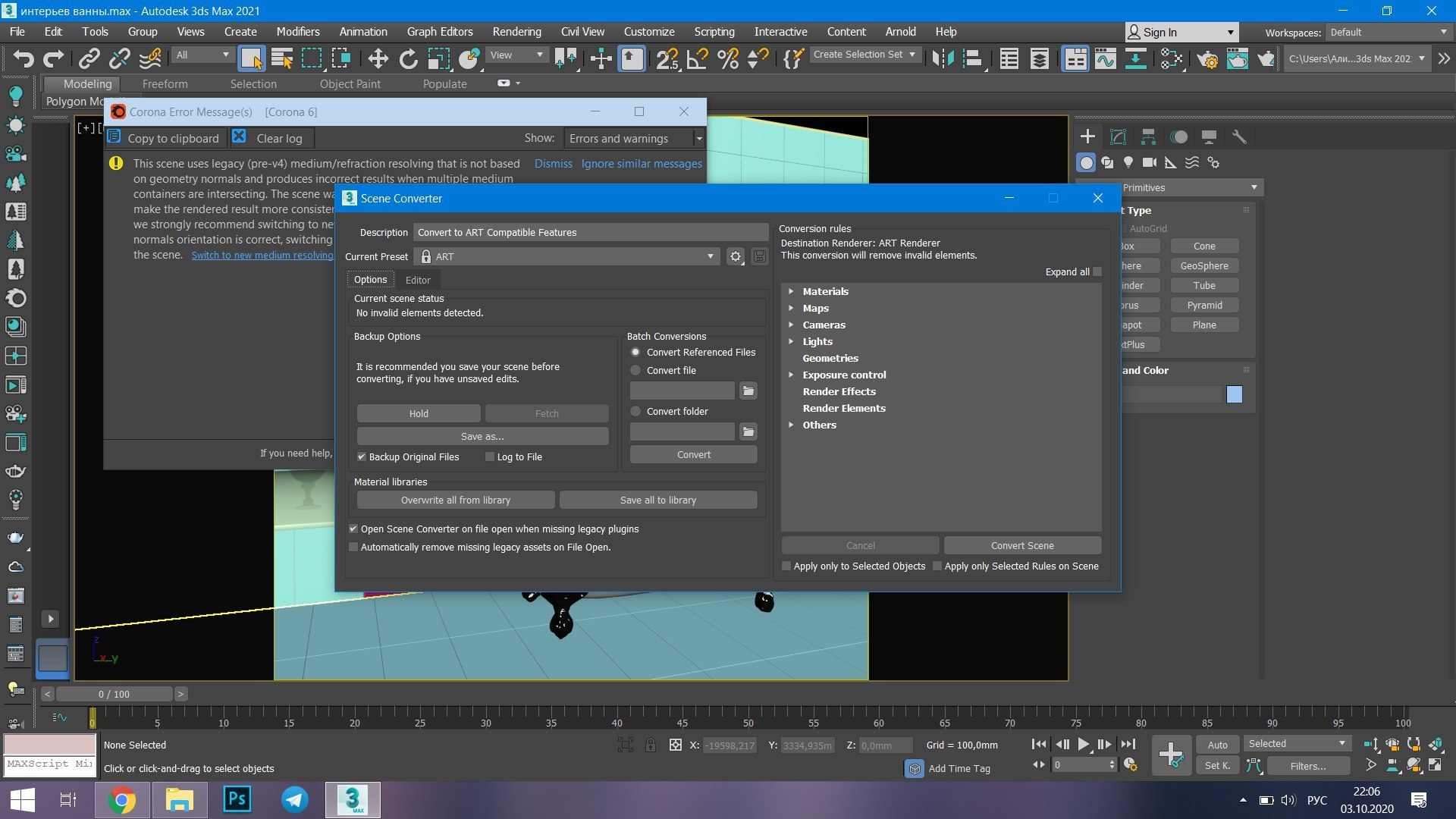Open Errors and warnings Show dropdown
This screenshot has width=1456, height=819.
point(635,138)
